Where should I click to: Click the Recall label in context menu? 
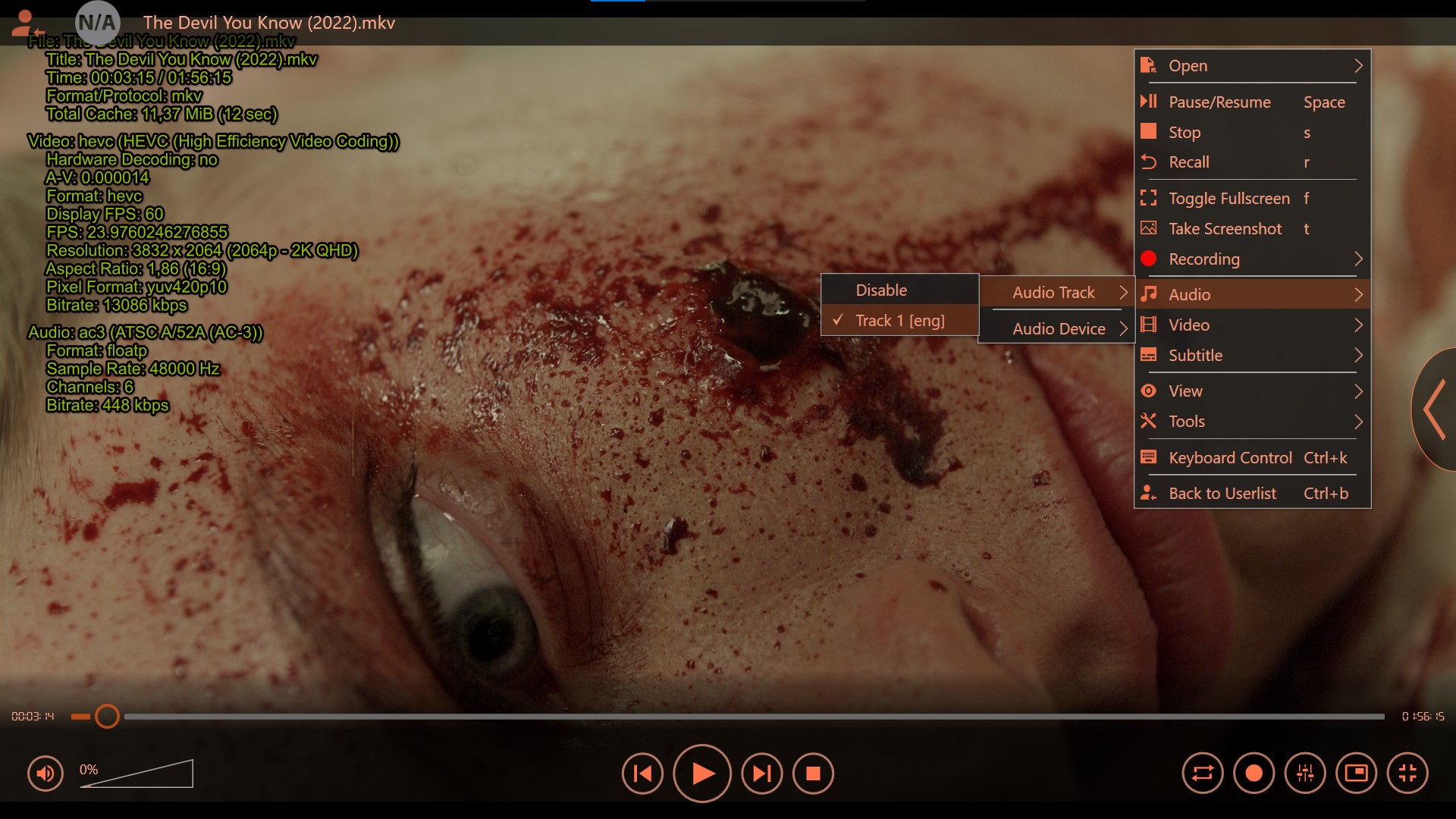[1188, 162]
